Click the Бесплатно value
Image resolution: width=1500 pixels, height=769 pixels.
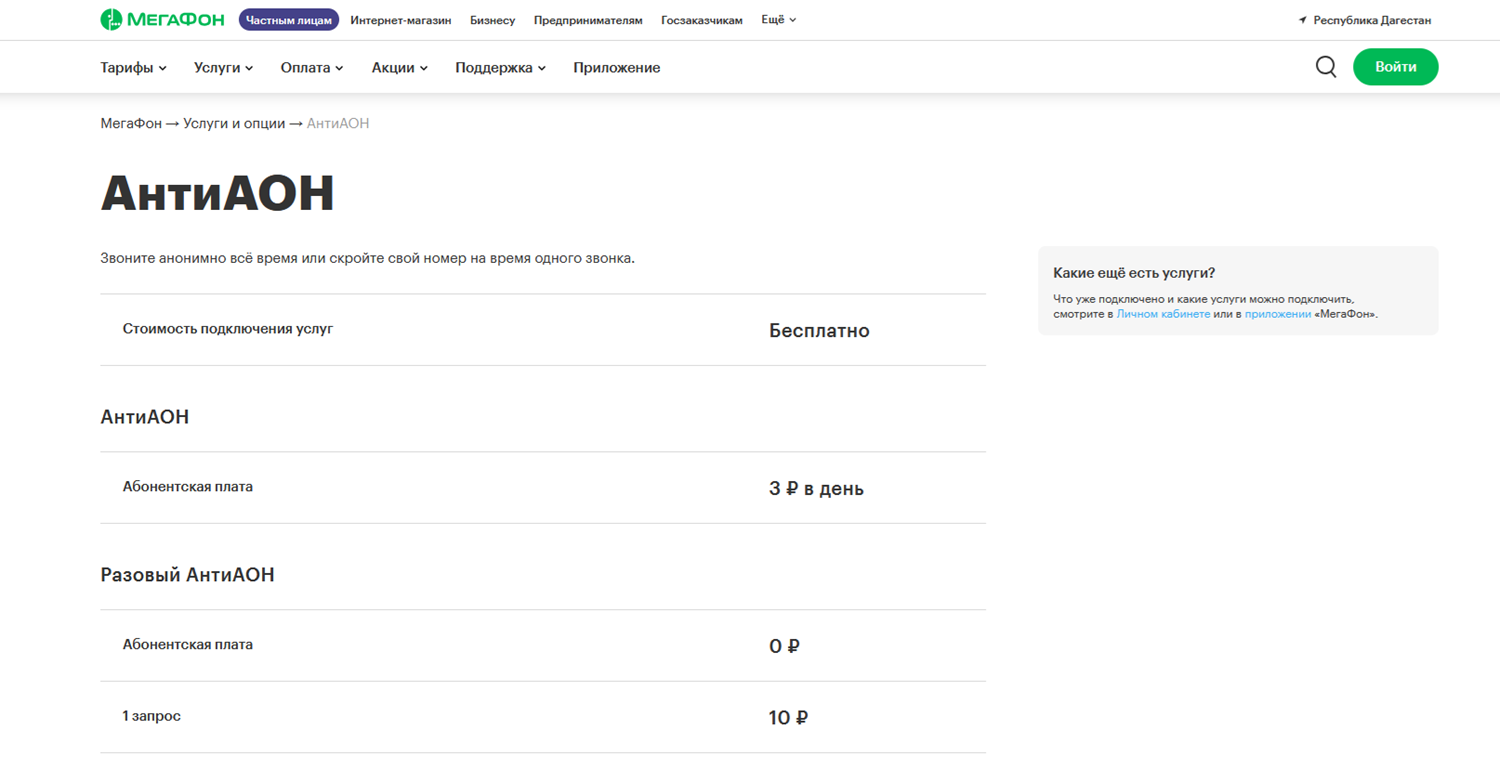coord(819,331)
